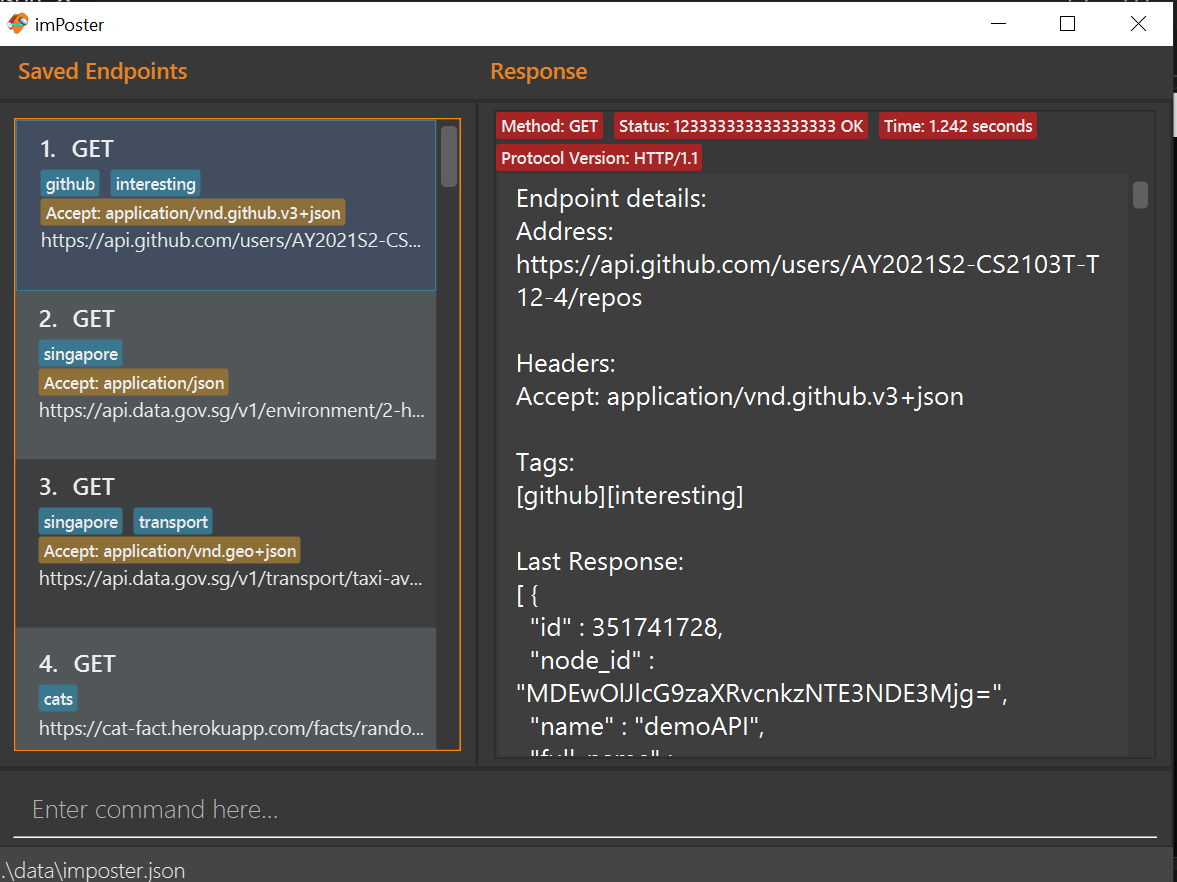The width and height of the screenshot is (1177, 882).
Task: Click the Last Response: line
Action: click(x=600, y=561)
